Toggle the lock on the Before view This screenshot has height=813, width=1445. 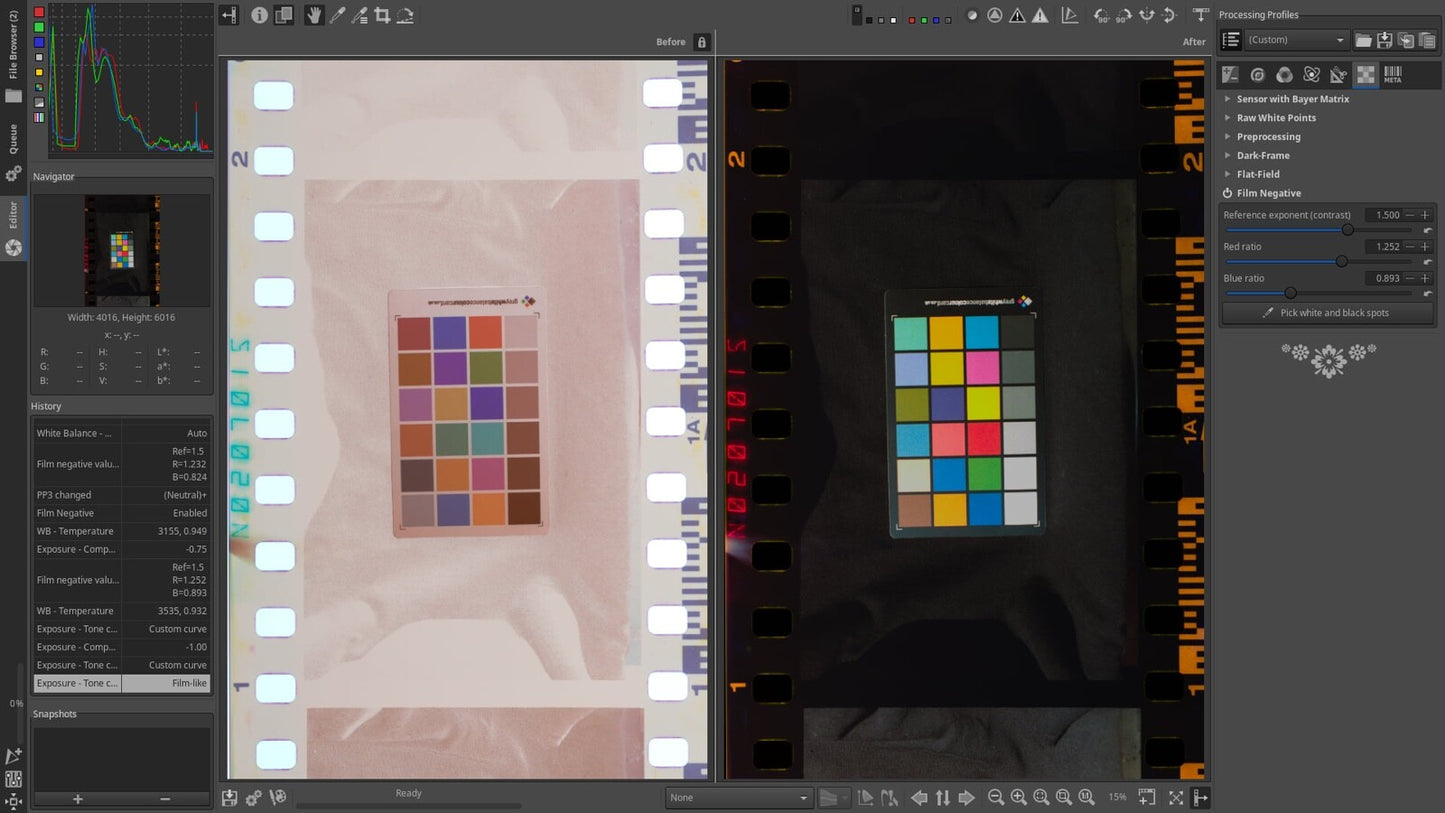coord(701,42)
